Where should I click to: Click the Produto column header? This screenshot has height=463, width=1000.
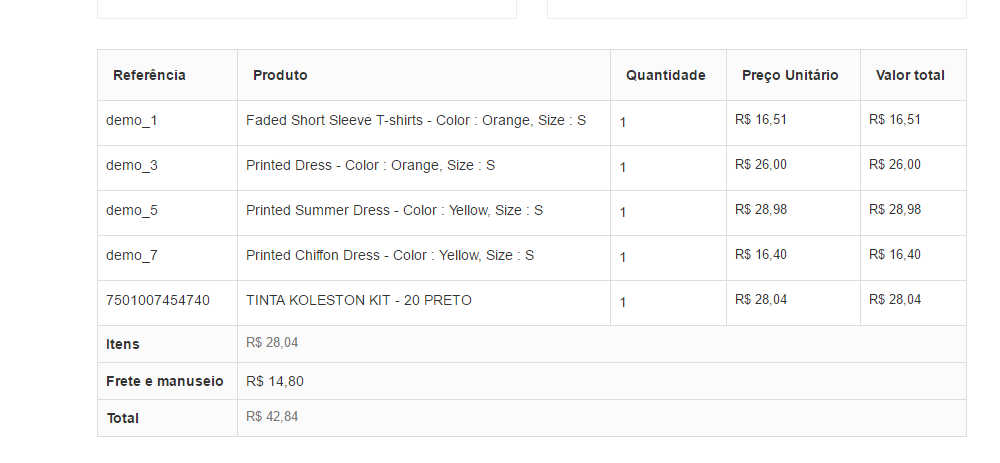(x=280, y=75)
